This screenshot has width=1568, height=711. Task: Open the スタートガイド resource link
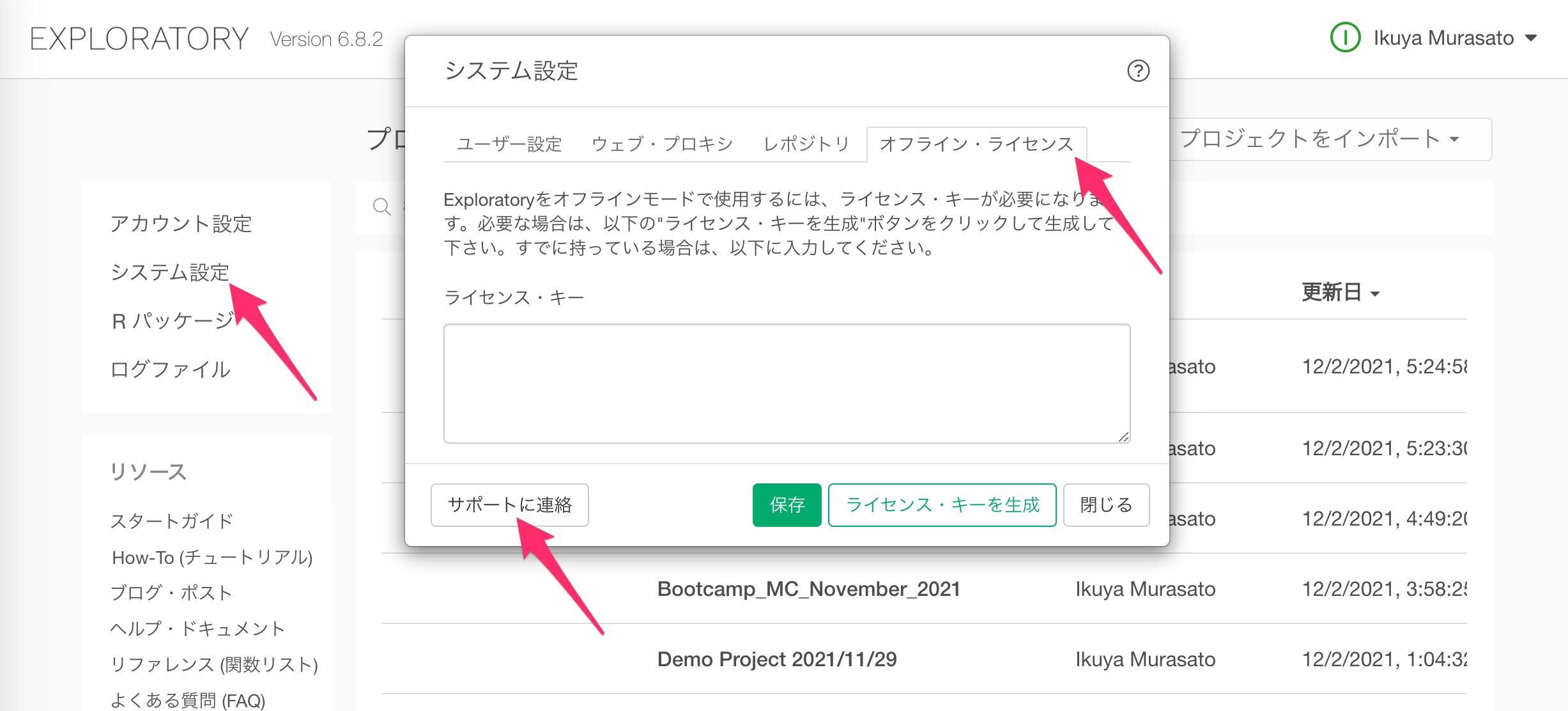pos(172,521)
